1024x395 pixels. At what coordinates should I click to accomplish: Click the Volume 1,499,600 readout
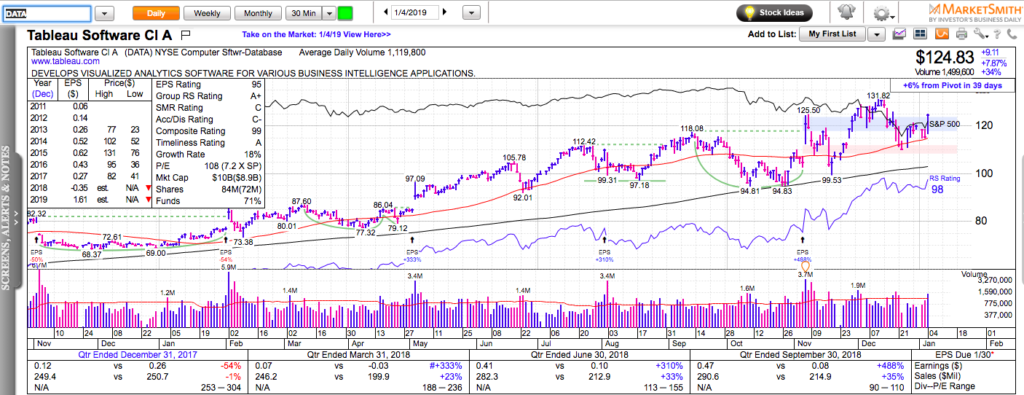[944, 72]
